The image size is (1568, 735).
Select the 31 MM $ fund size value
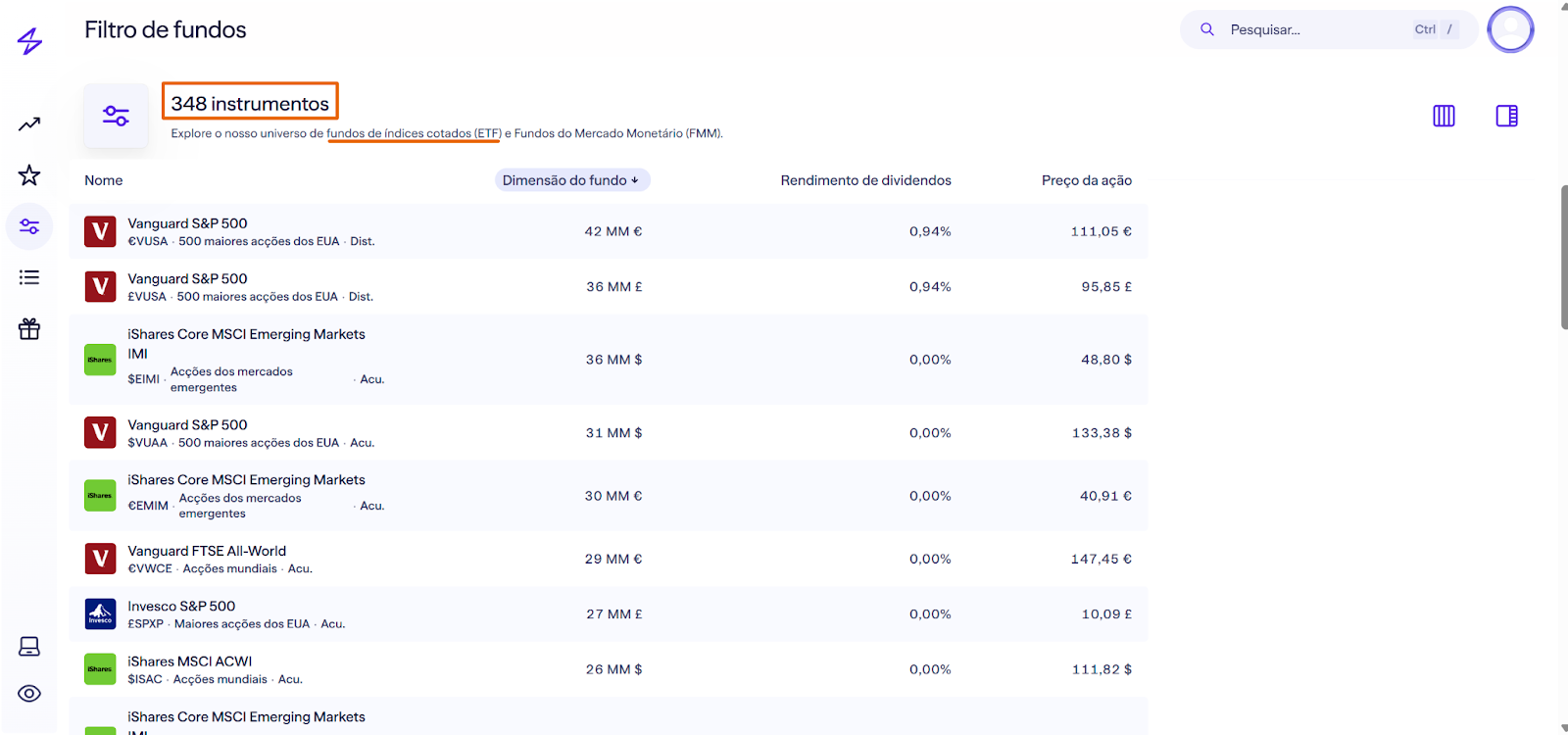[614, 433]
